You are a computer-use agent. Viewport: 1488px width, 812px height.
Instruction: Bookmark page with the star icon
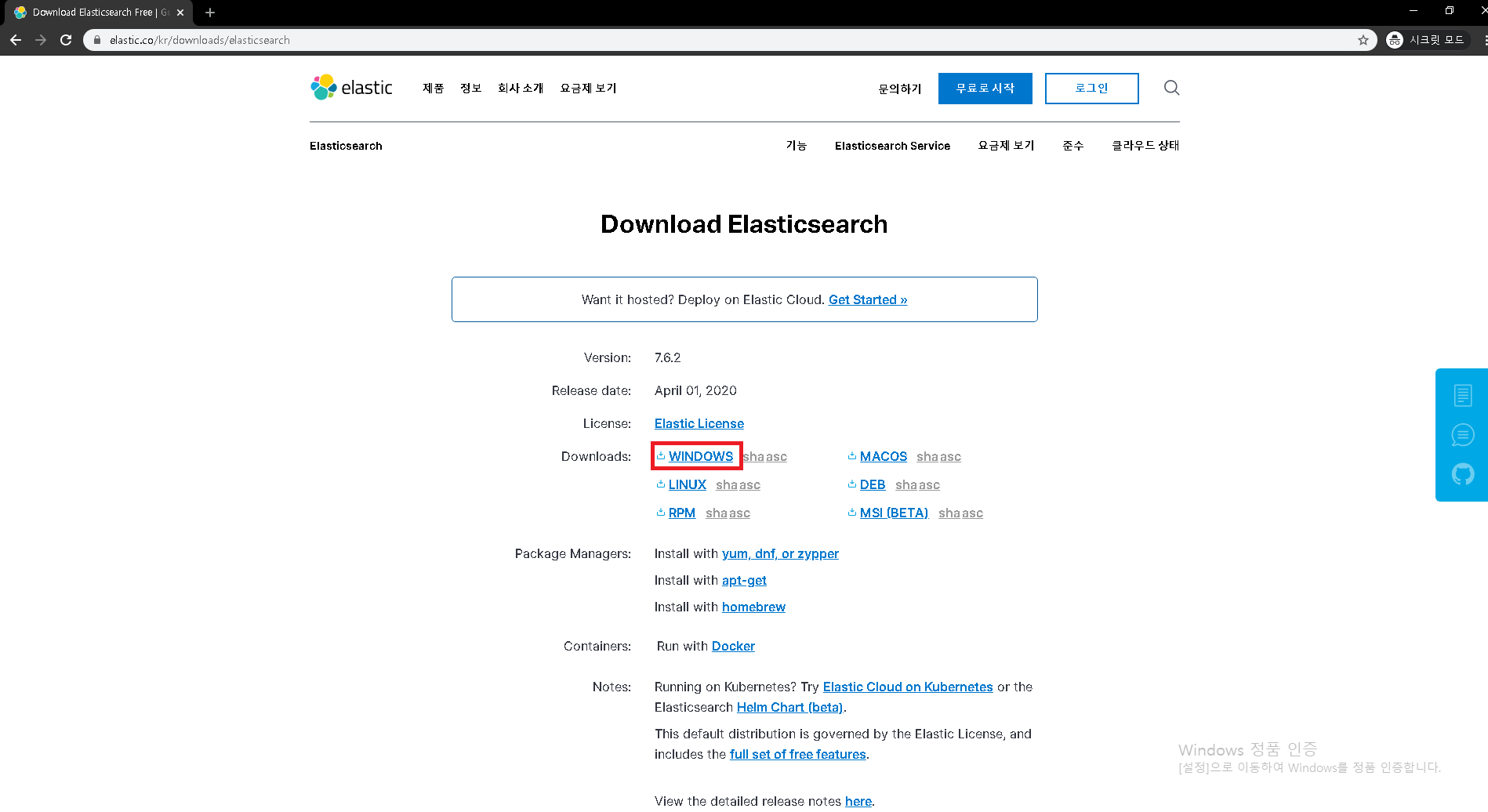[x=1363, y=40]
